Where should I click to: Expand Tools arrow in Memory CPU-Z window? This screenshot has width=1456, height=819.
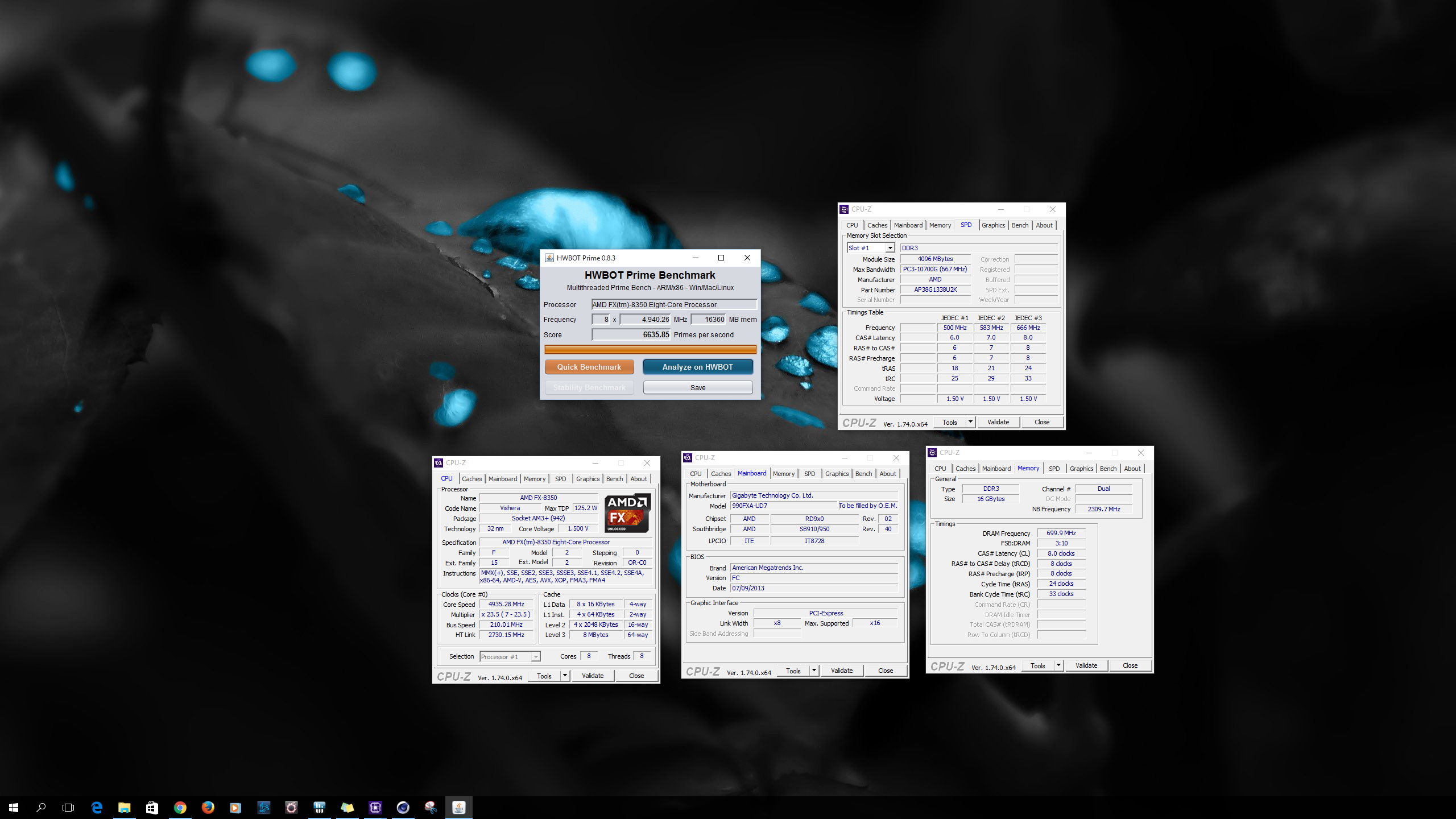pos(1058,665)
